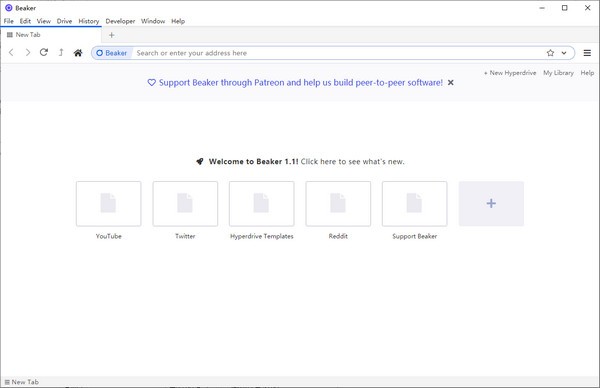Open the hamburger browser menu
The height and width of the screenshot is (388, 600).
pos(587,53)
